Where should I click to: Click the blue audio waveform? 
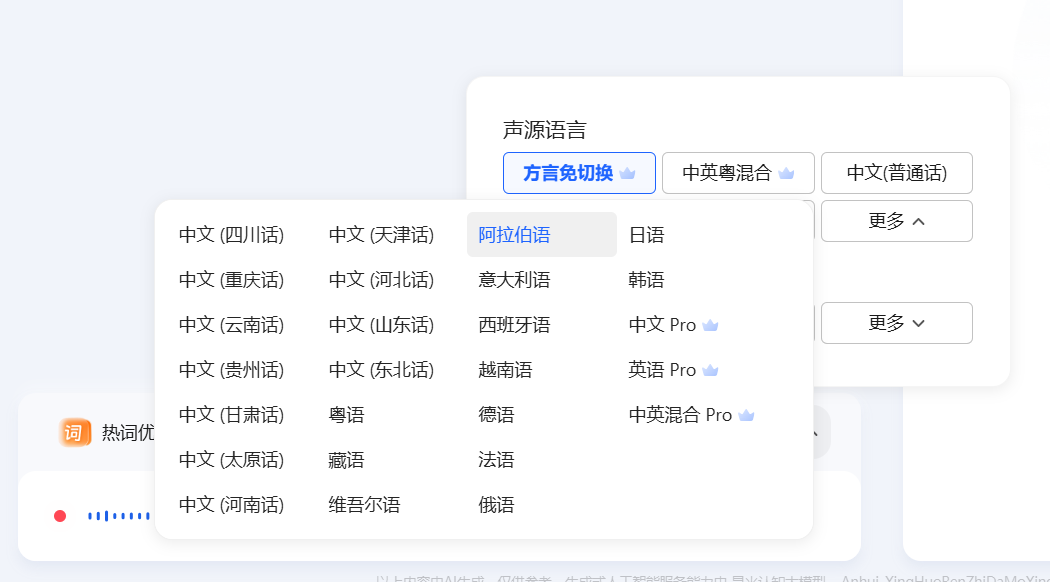tap(118, 516)
